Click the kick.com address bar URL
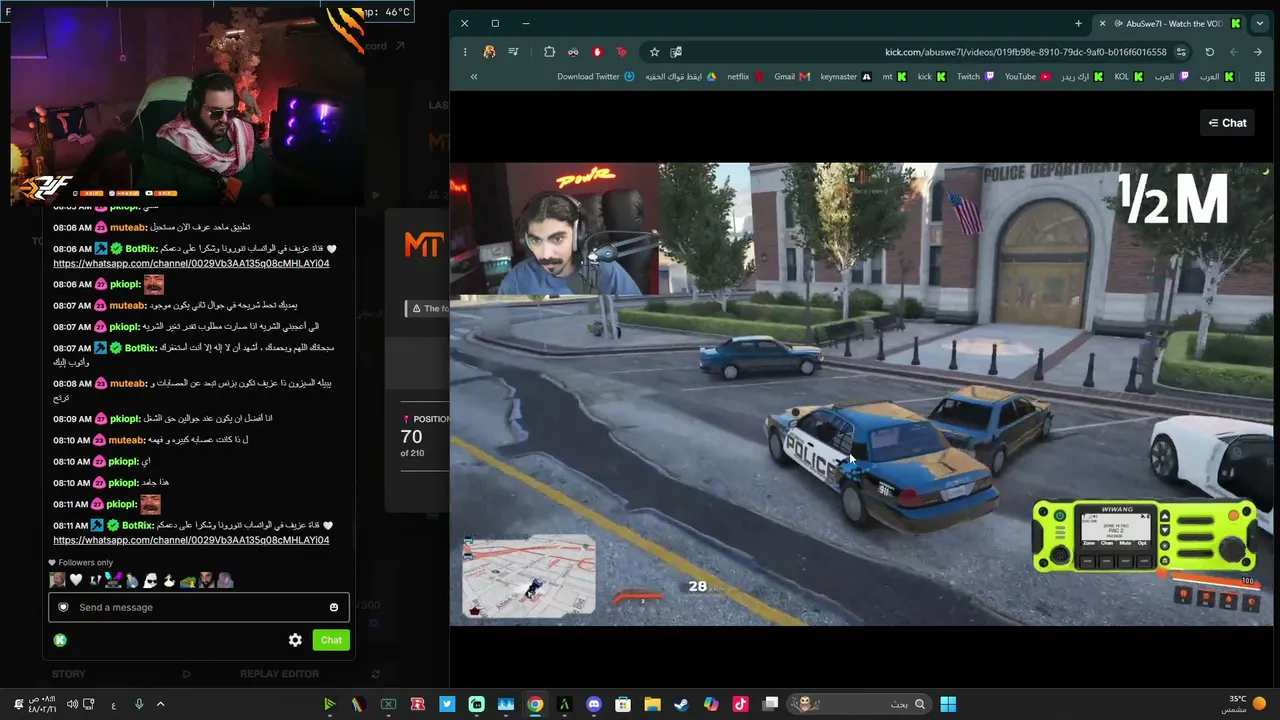Screen dimensions: 1280x720 click(1025, 52)
